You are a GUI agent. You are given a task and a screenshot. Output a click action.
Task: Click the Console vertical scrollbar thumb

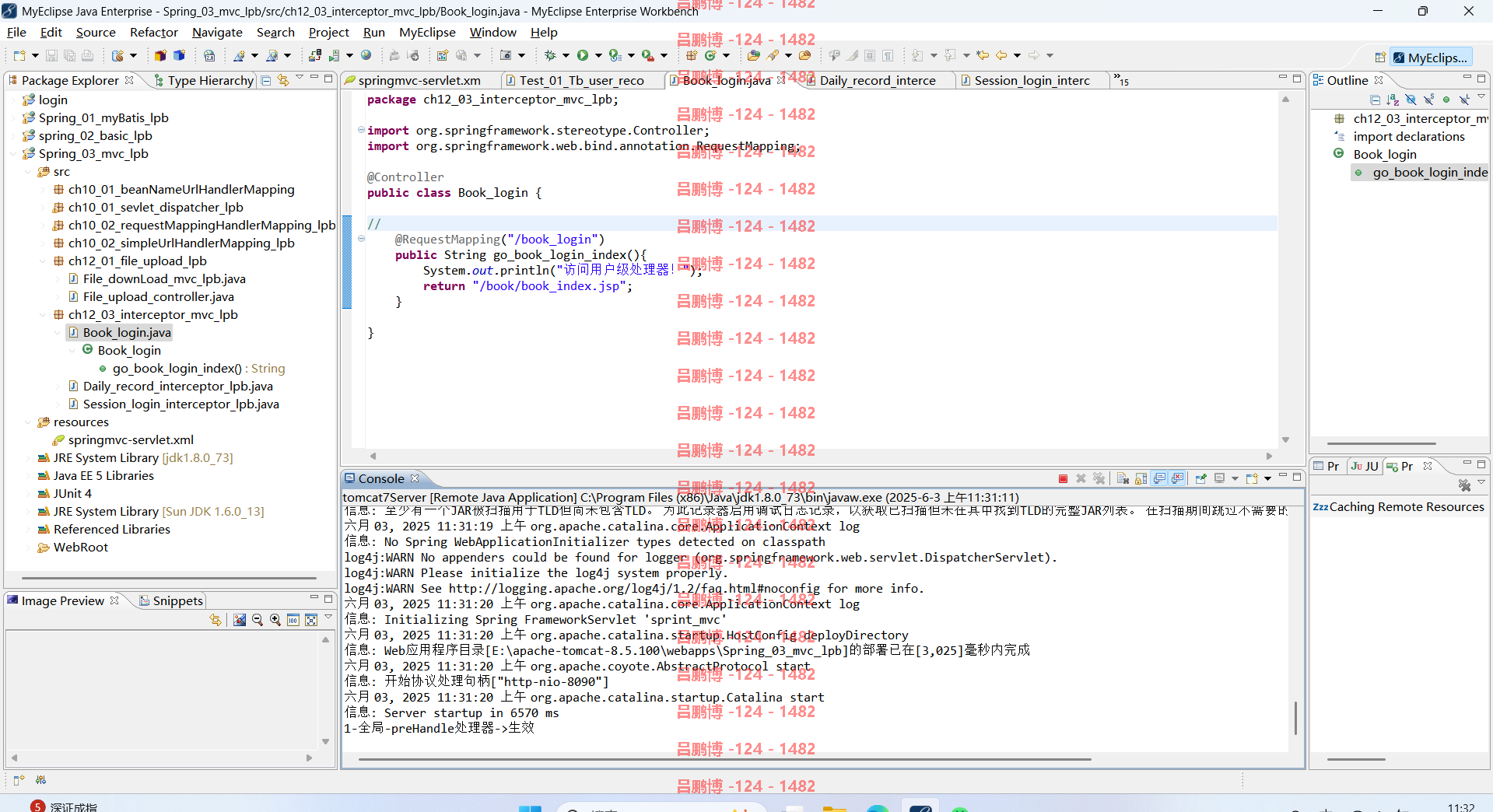tap(1295, 718)
